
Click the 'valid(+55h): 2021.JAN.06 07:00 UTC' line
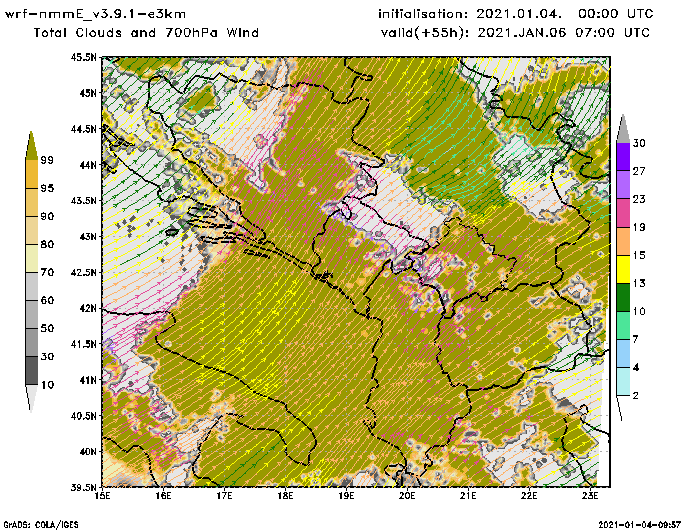point(515,33)
